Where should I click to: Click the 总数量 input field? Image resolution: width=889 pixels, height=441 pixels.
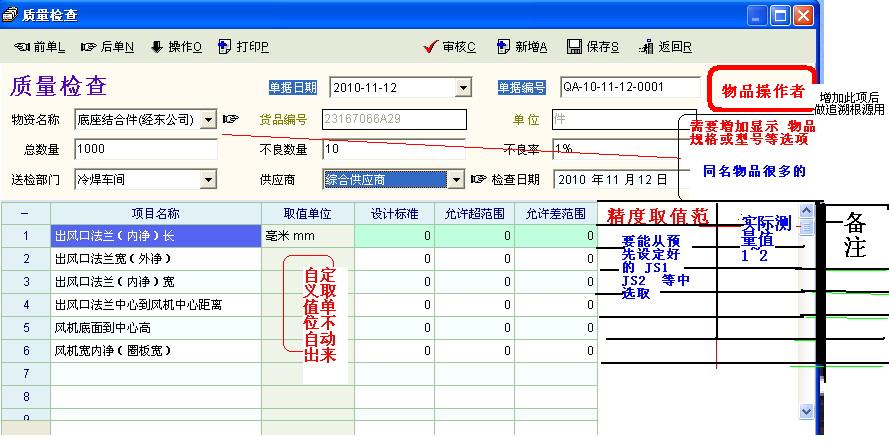[x=145, y=150]
